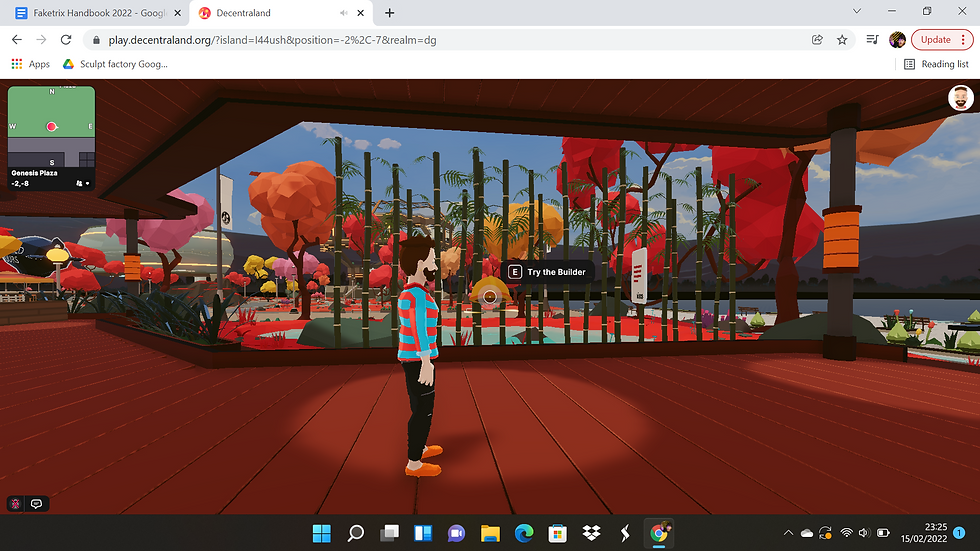Open Microsoft Store from taskbar
This screenshot has height=551, width=980.
click(x=557, y=533)
